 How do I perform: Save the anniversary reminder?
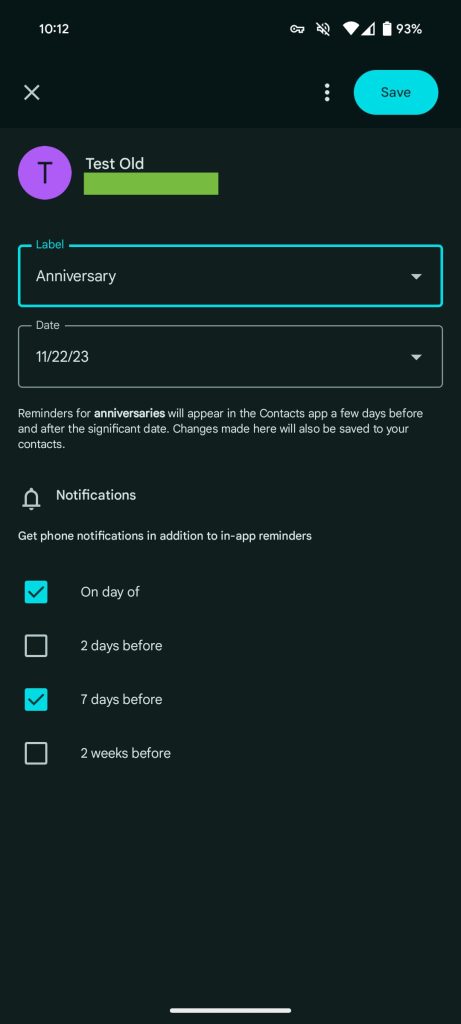tap(396, 92)
